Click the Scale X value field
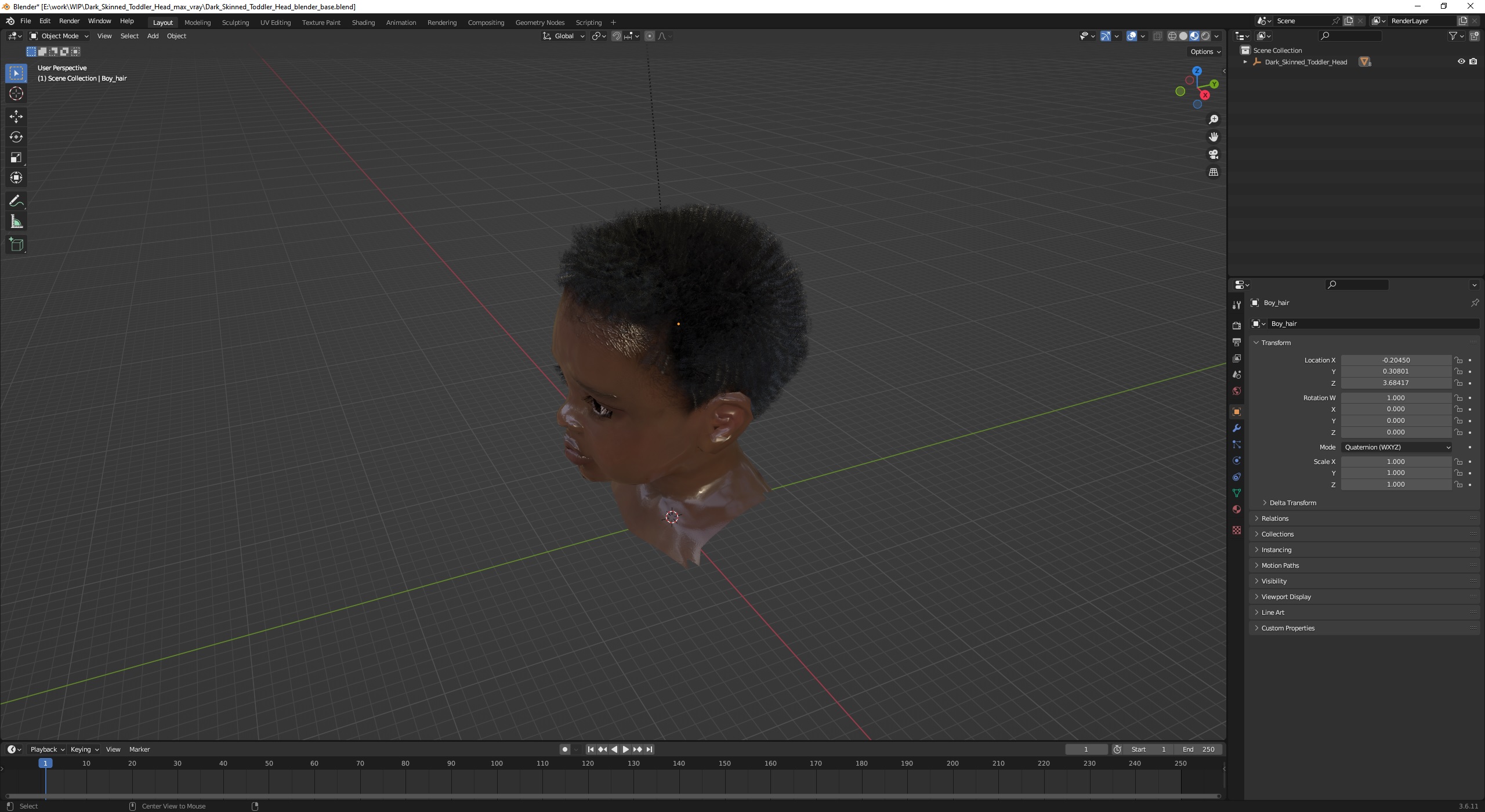Viewport: 1485px width, 812px height. [1395, 462]
